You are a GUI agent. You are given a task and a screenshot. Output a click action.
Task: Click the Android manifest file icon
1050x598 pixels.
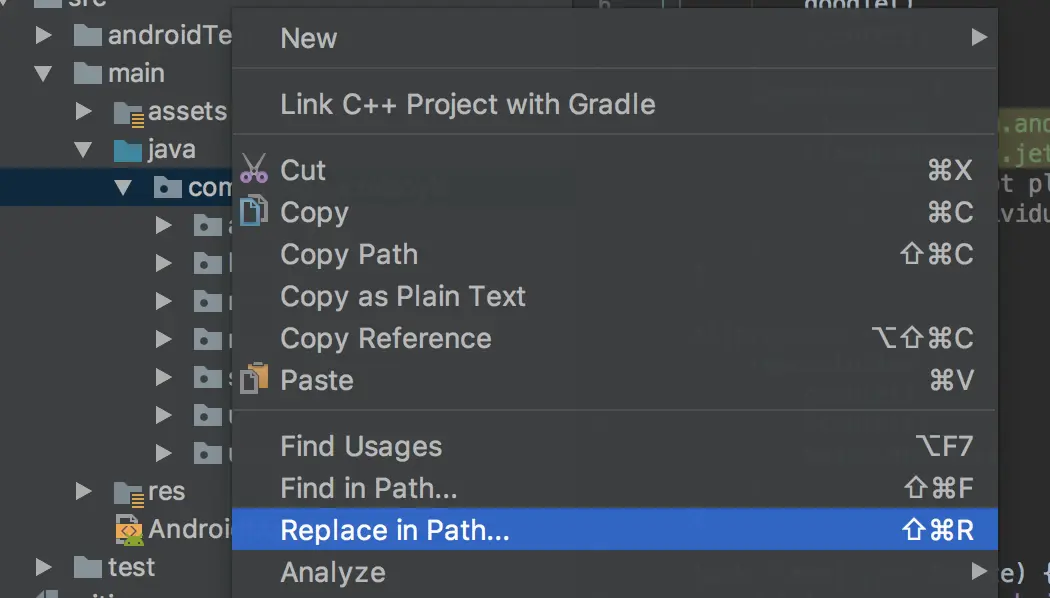pos(129,528)
